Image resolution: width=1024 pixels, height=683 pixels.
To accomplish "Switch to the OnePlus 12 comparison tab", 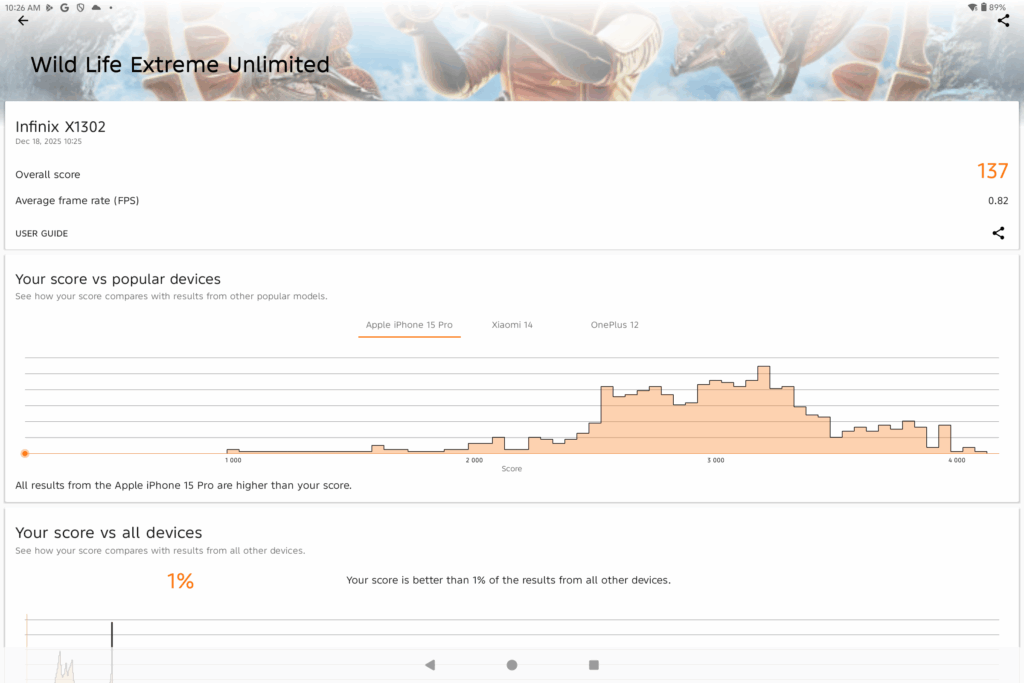I will pos(614,325).
